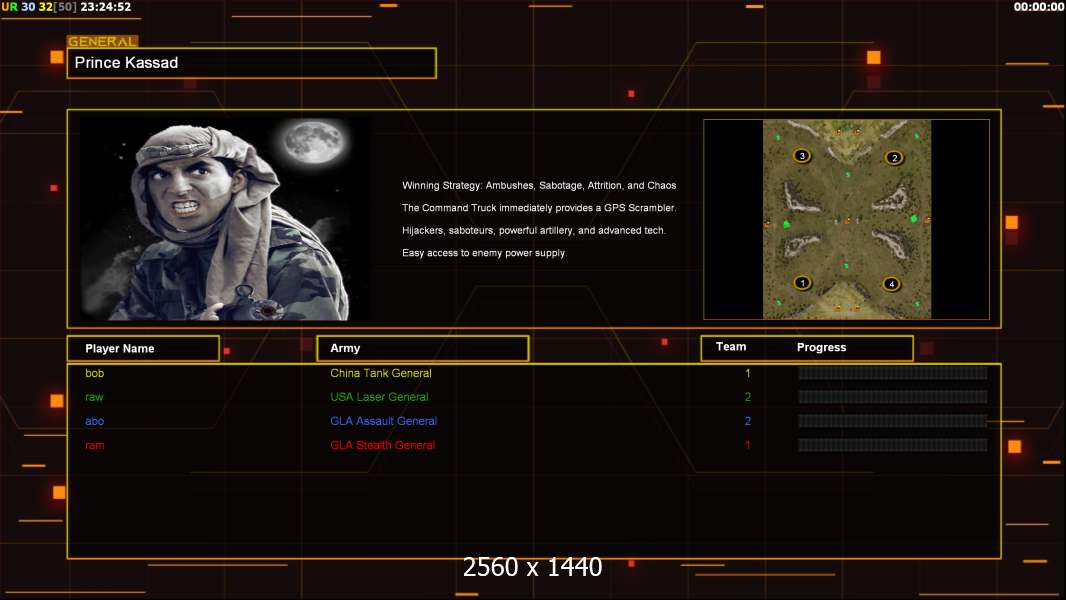Select player name bob
The image size is (1066, 600).
(94, 373)
